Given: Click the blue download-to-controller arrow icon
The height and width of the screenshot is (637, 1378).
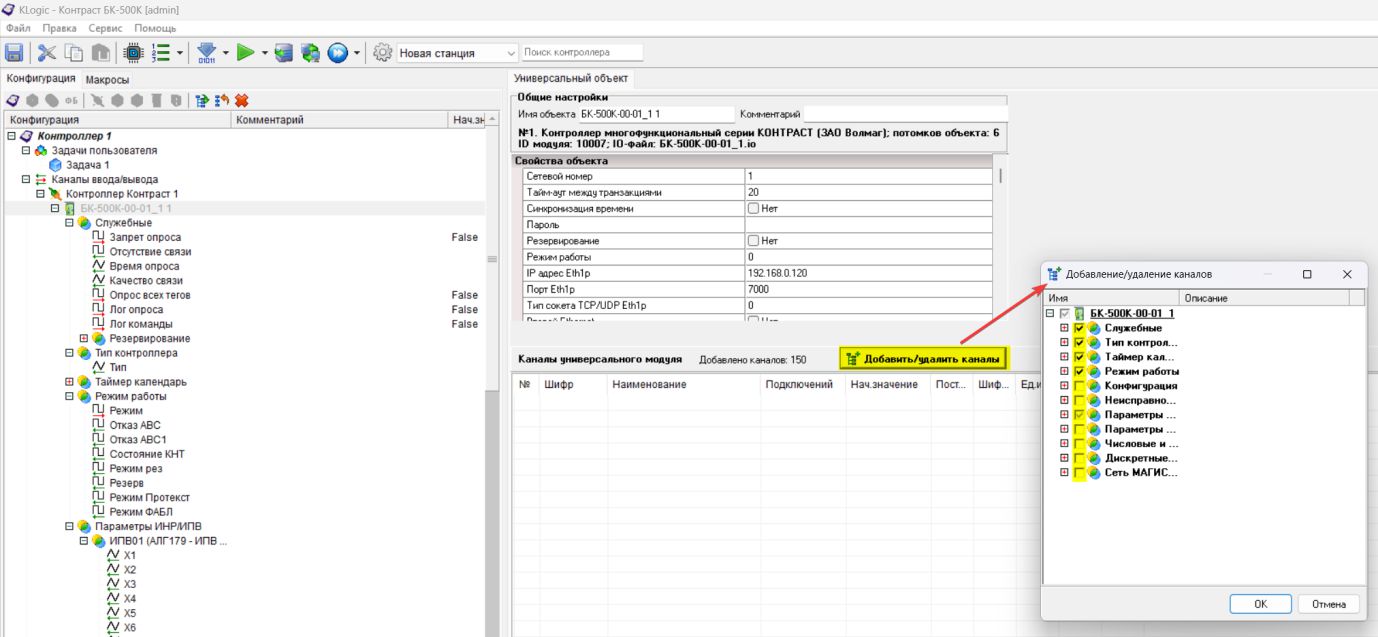Looking at the screenshot, I should (206, 53).
